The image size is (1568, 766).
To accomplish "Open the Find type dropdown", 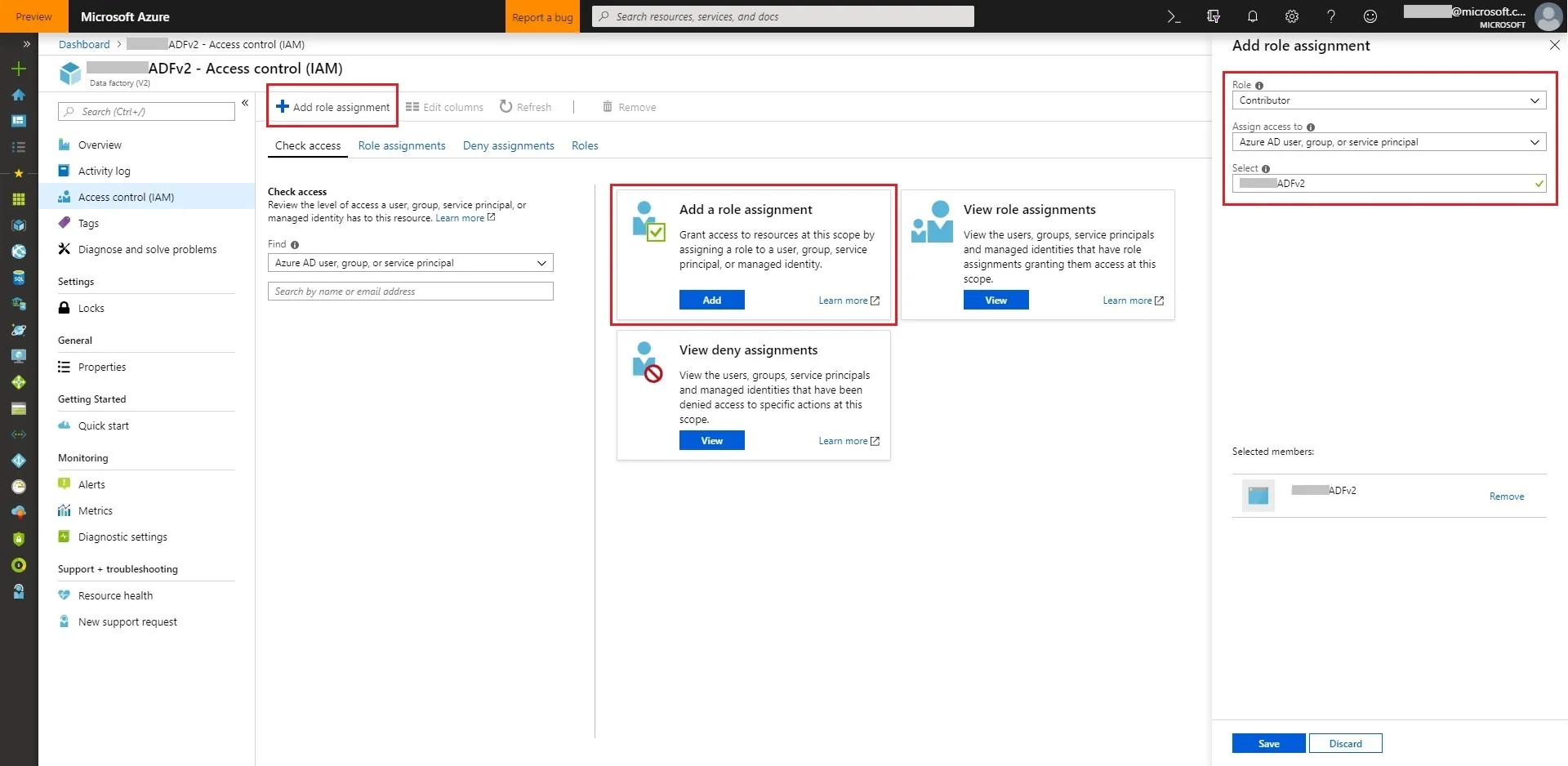I will pos(411,263).
